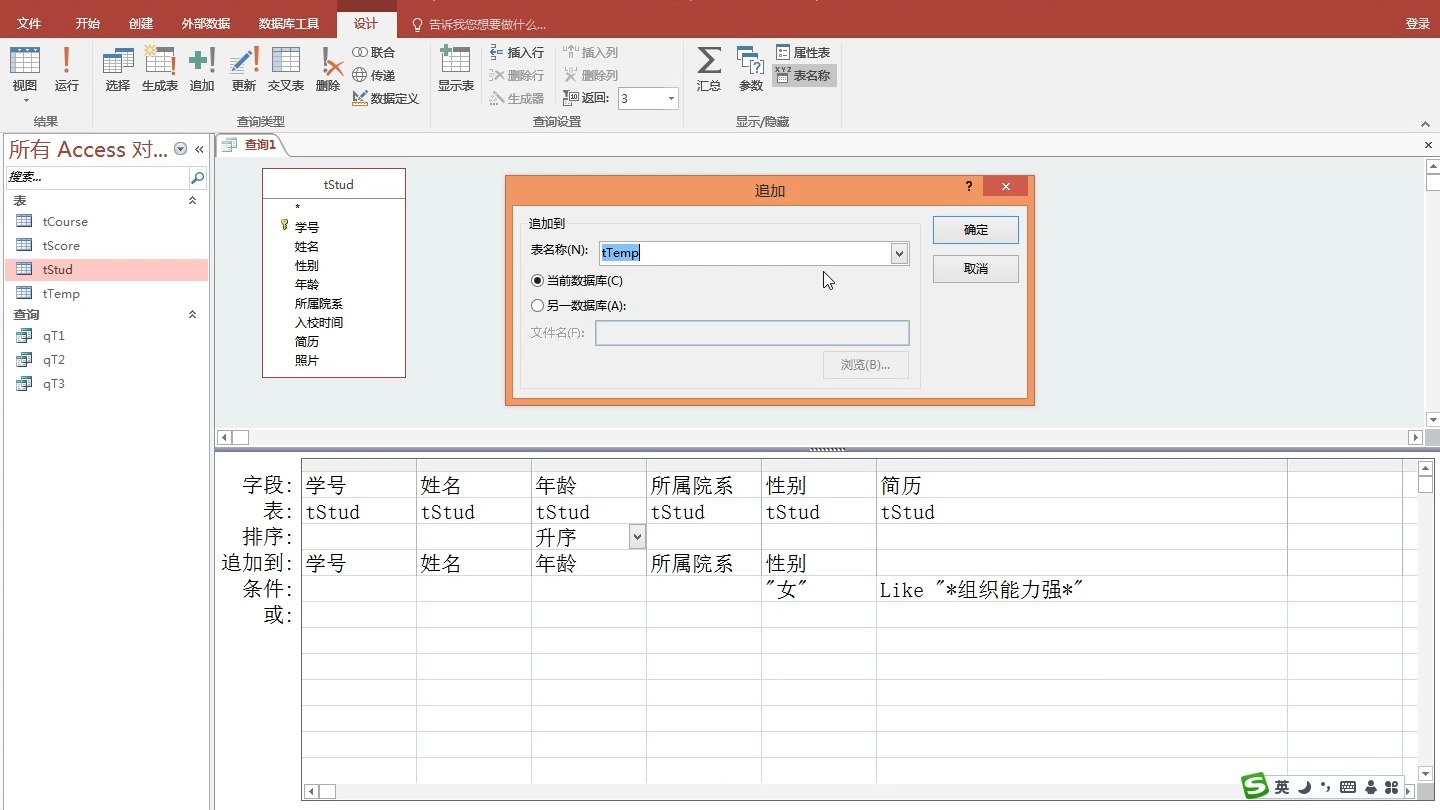
Task: Collapse the 查询 group in navigation pane
Action: (x=193, y=315)
